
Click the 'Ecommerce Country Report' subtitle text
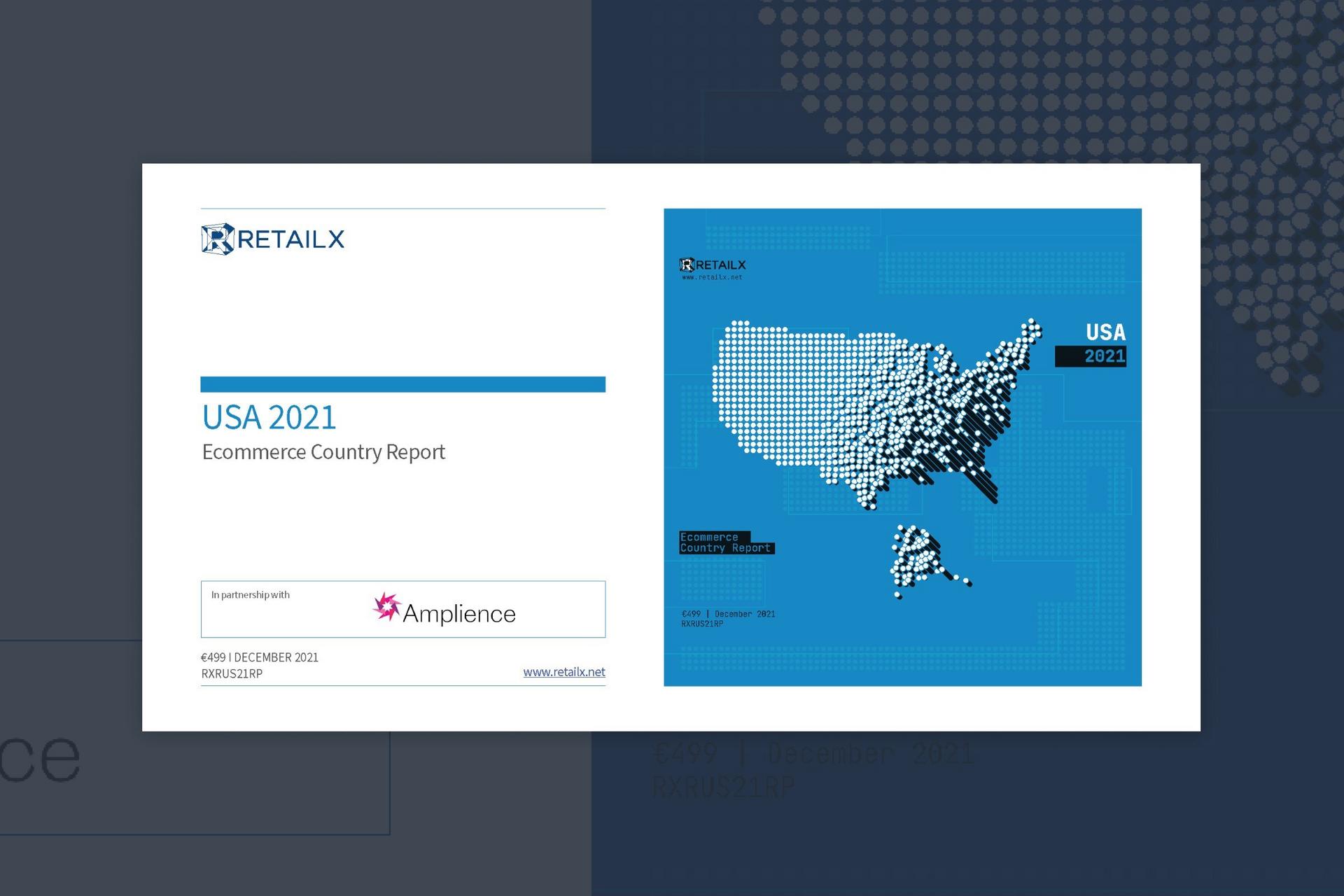click(x=323, y=452)
